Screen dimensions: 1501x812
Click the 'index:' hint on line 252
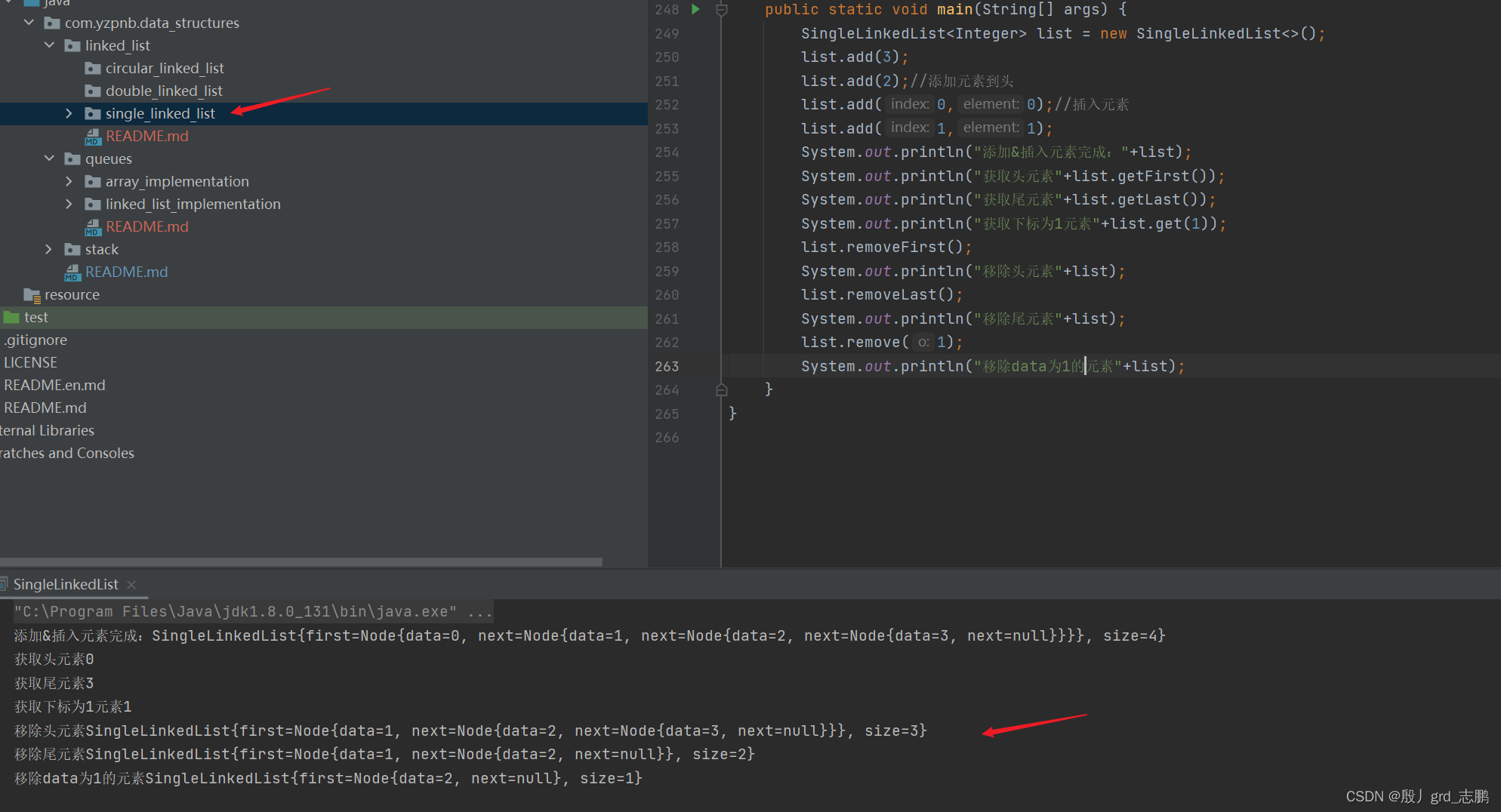[910, 104]
